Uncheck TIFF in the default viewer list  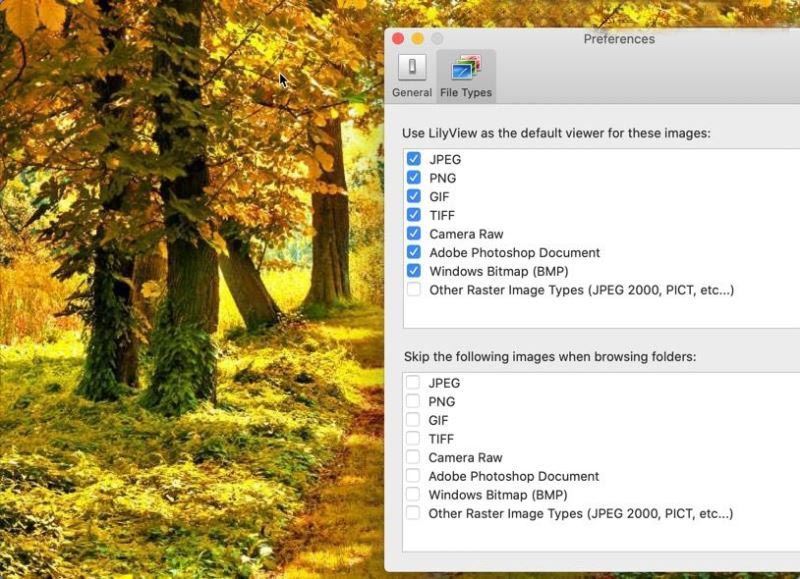[414, 215]
